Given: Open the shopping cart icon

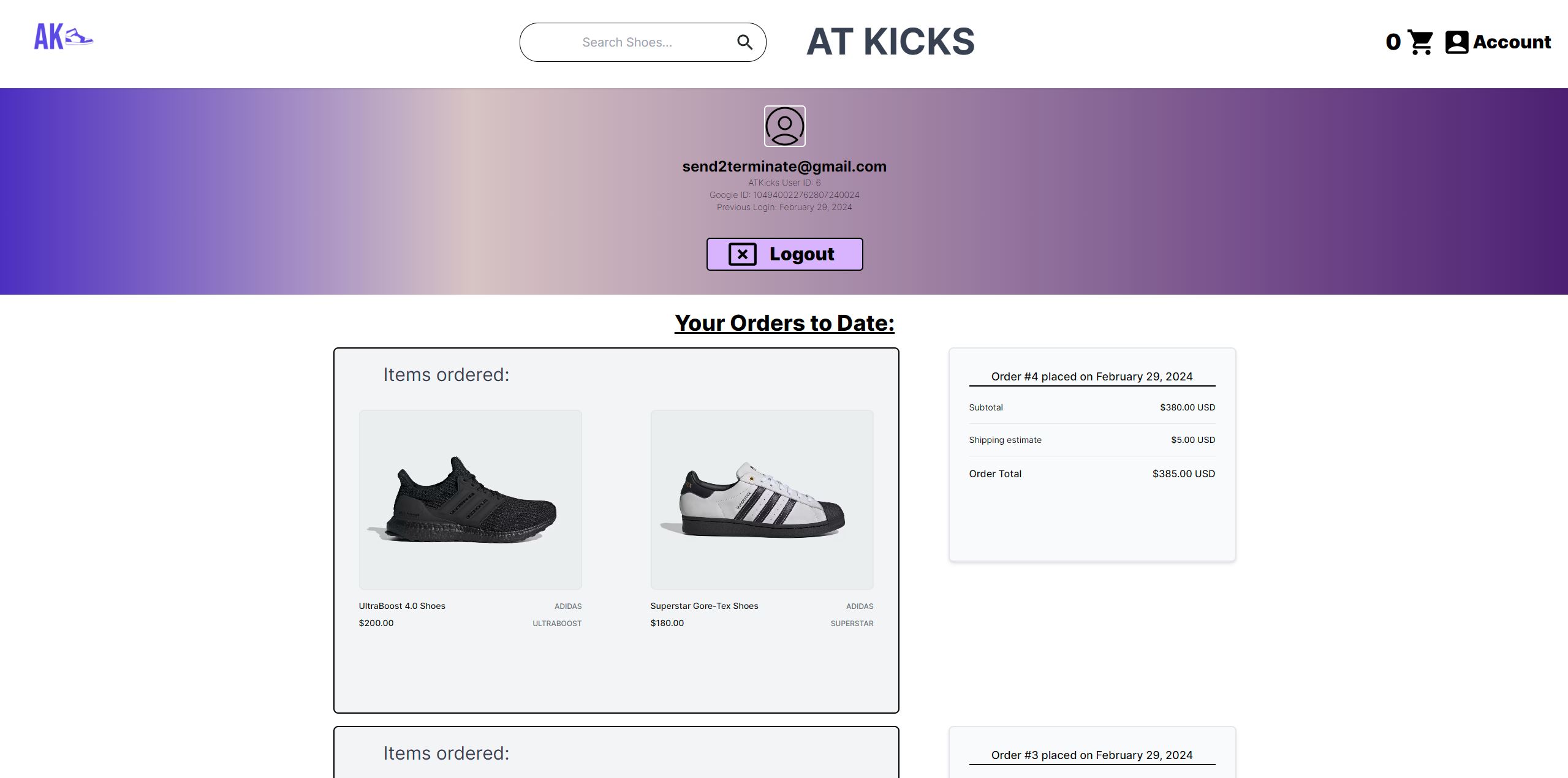Looking at the screenshot, I should 1420,42.
